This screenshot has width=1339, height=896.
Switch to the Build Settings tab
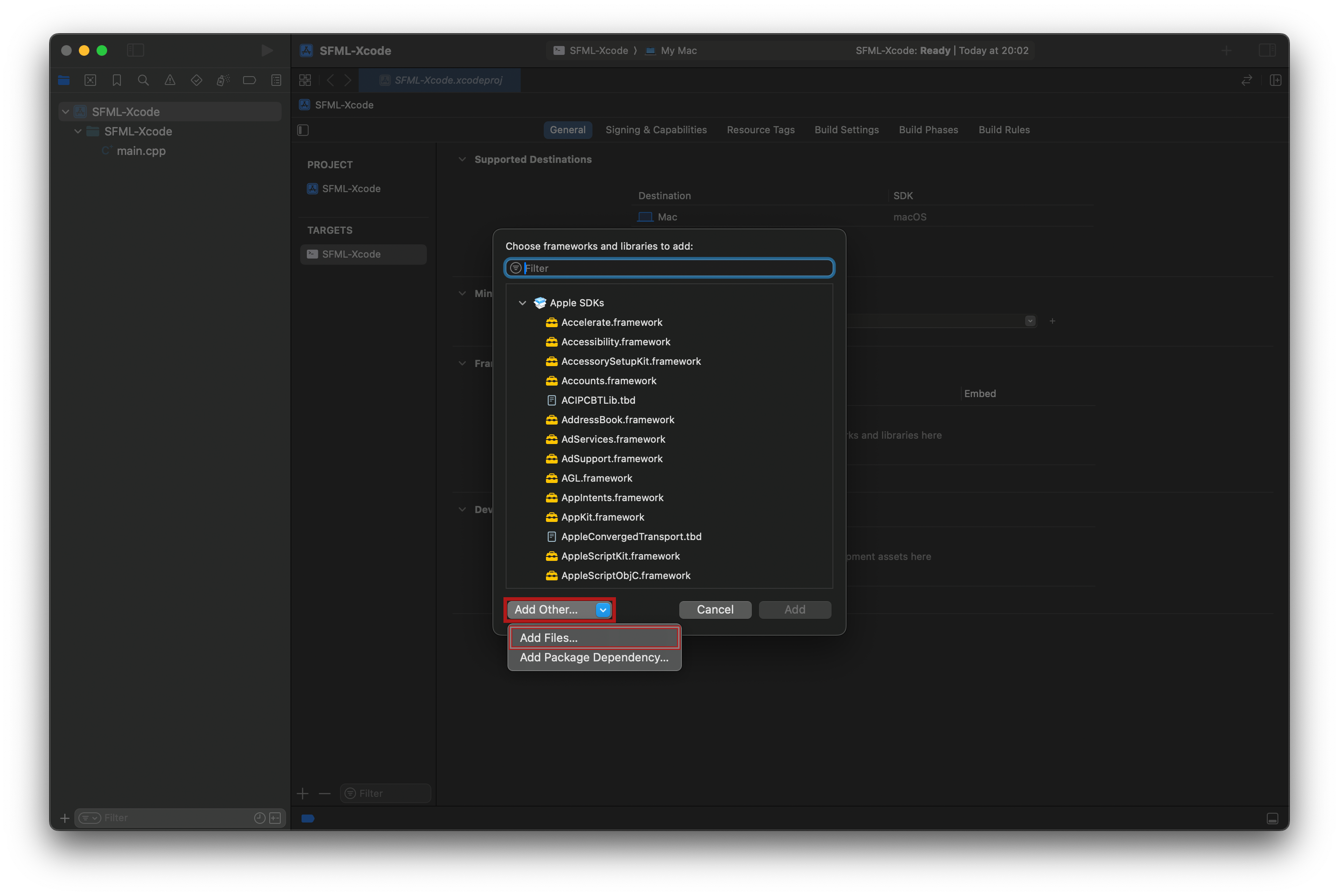tap(846, 130)
